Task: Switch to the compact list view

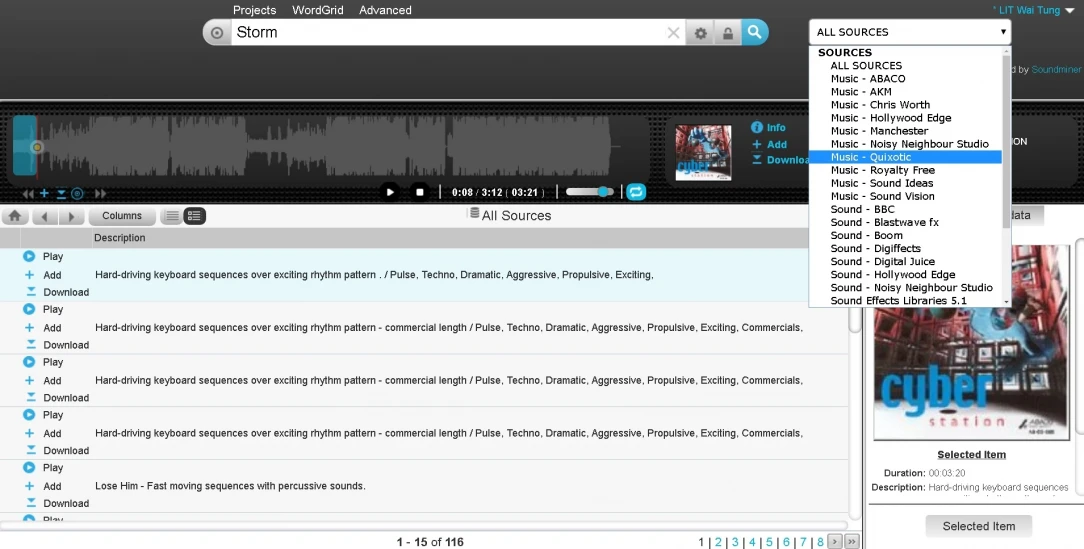Action: (x=172, y=216)
